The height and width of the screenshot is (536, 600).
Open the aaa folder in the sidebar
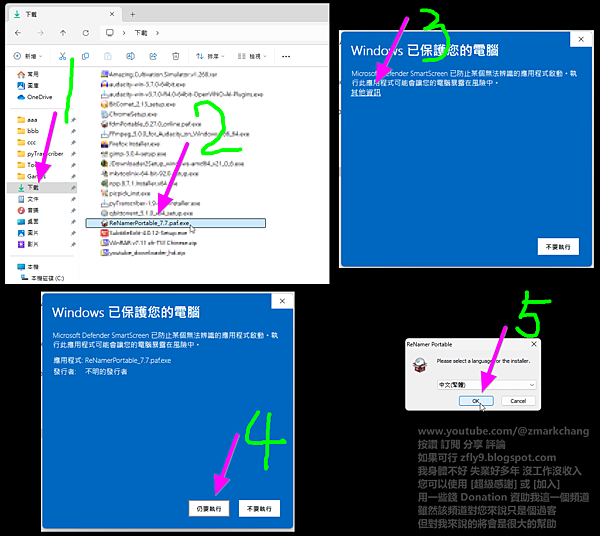[27, 120]
